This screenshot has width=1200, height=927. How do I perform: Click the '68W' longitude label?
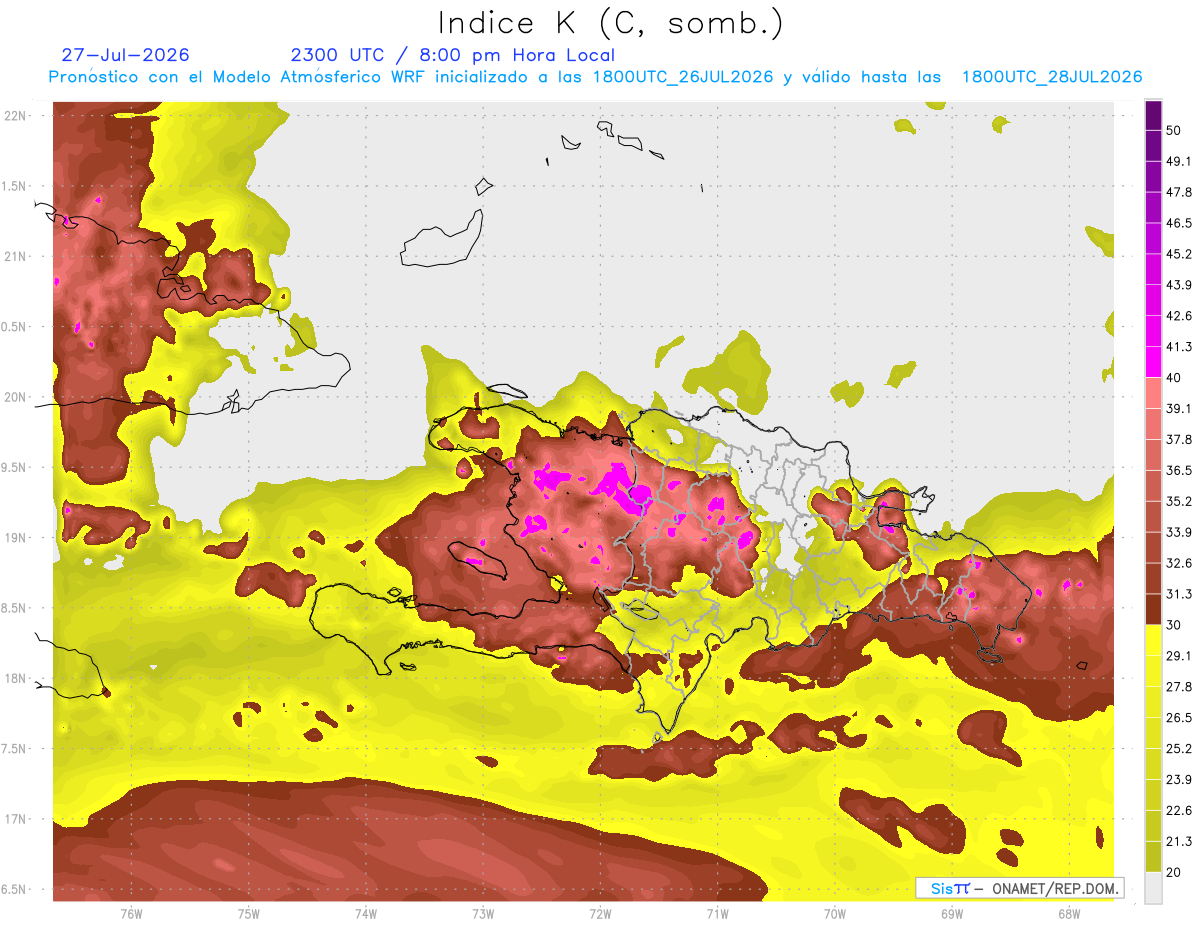click(x=1069, y=915)
